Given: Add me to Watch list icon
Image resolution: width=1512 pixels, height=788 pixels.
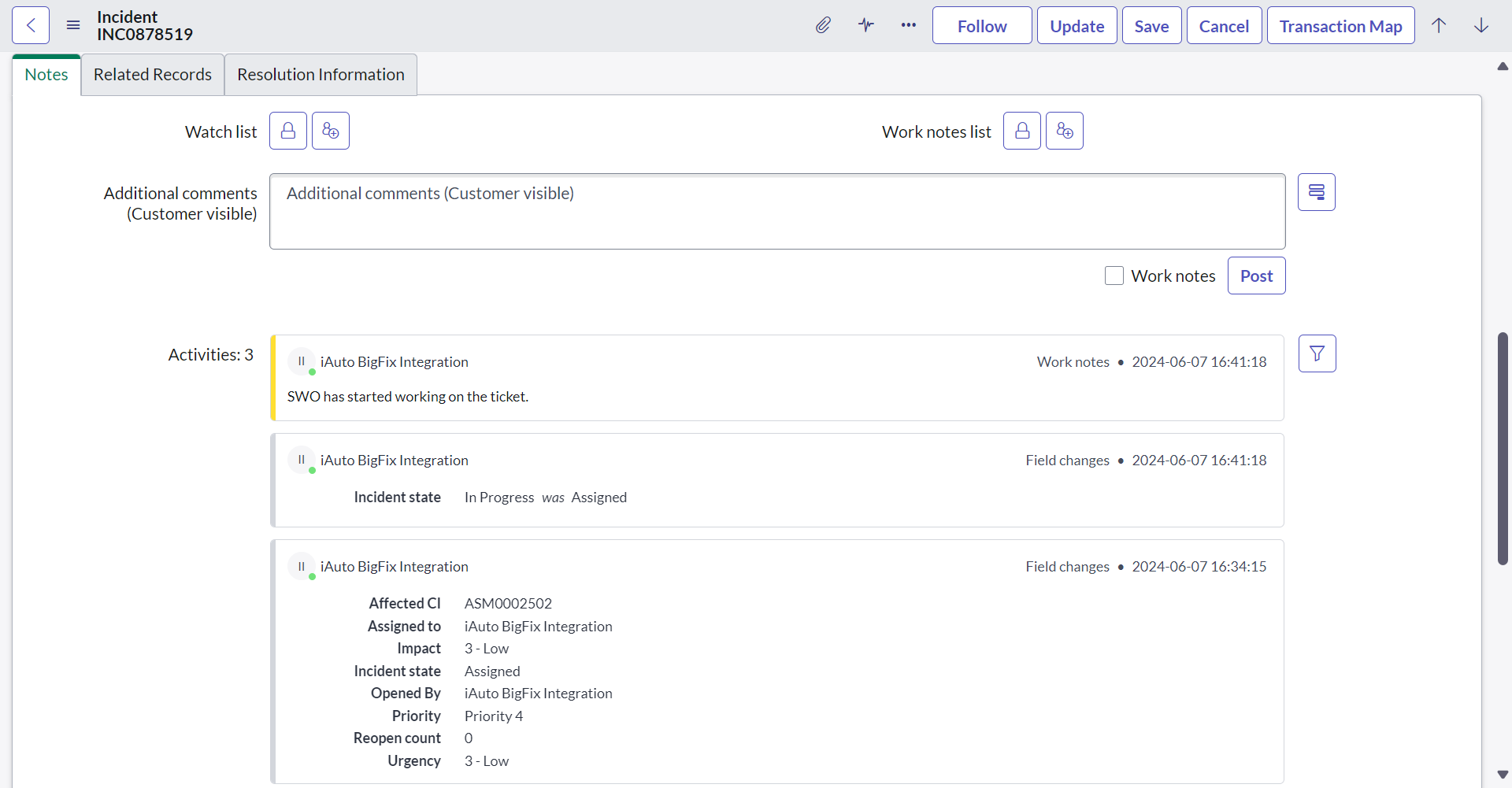Looking at the screenshot, I should coord(331,131).
